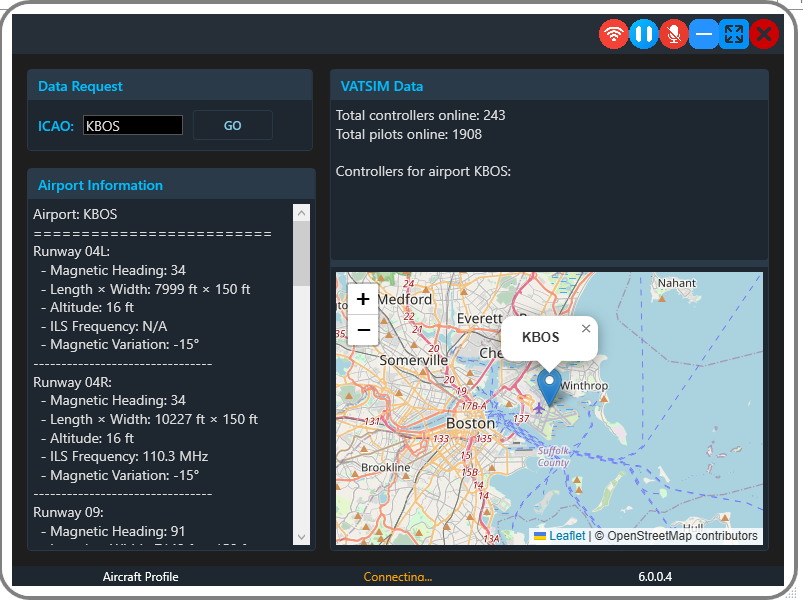Expand window with fullscreen arrows icon
The image size is (803, 608).
[734, 34]
